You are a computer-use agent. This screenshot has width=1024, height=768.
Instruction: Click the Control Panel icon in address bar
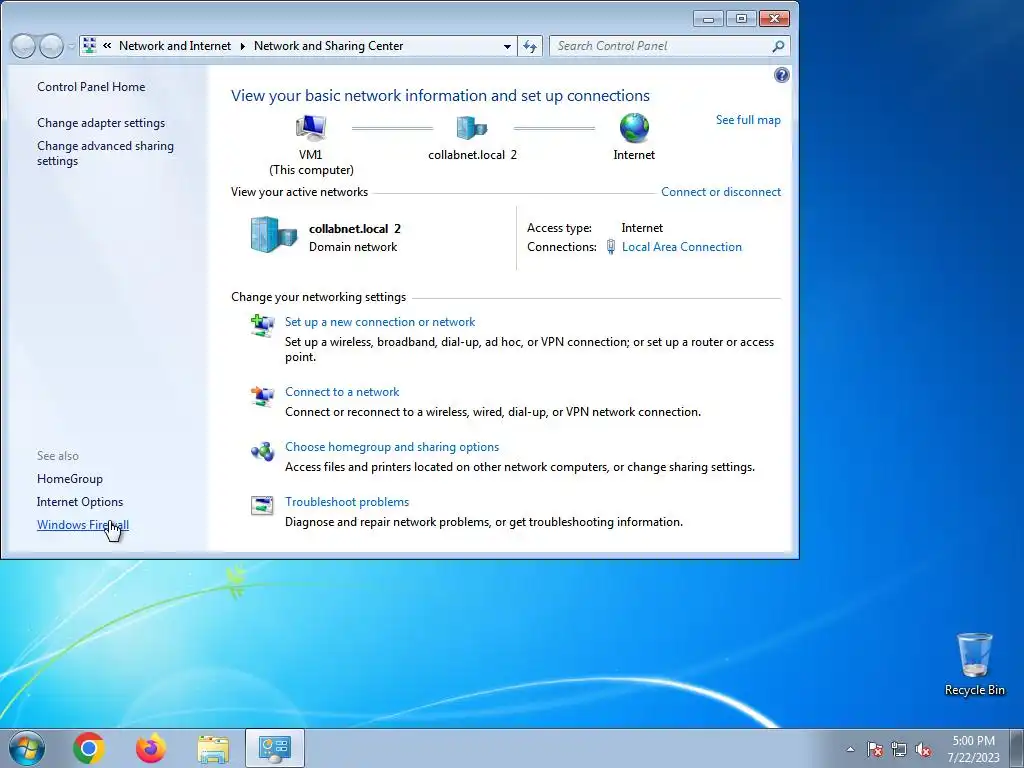point(89,46)
